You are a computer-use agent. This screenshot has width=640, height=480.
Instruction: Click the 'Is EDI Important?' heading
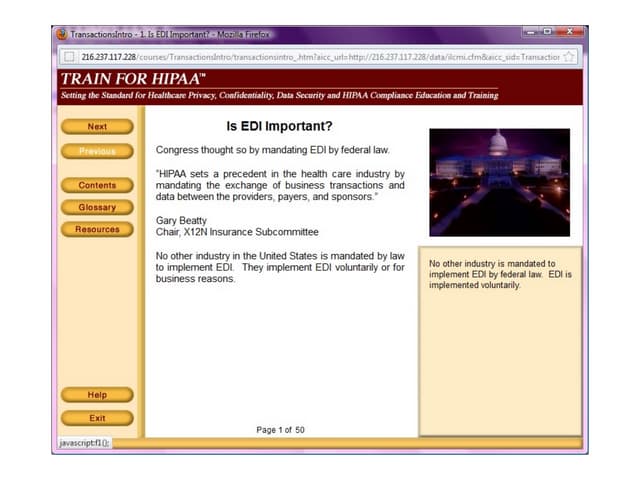pyautogui.click(x=280, y=127)
